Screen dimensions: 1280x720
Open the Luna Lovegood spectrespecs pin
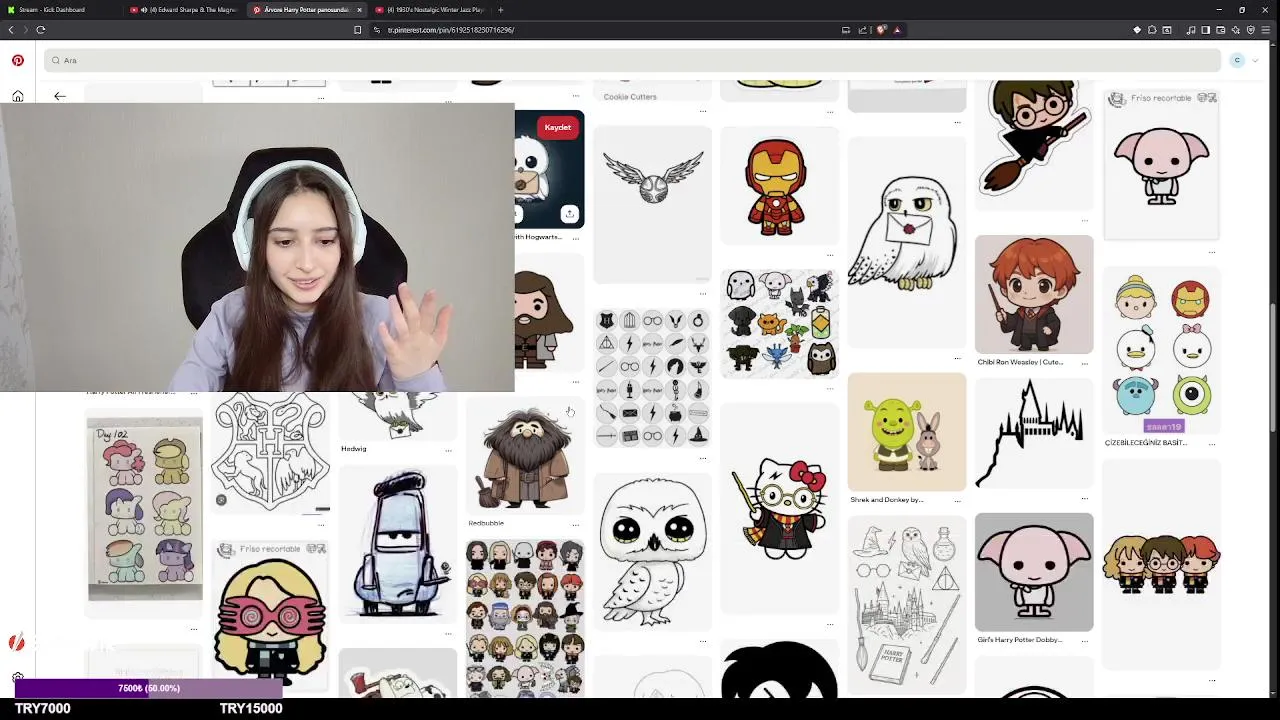(270, 616)
